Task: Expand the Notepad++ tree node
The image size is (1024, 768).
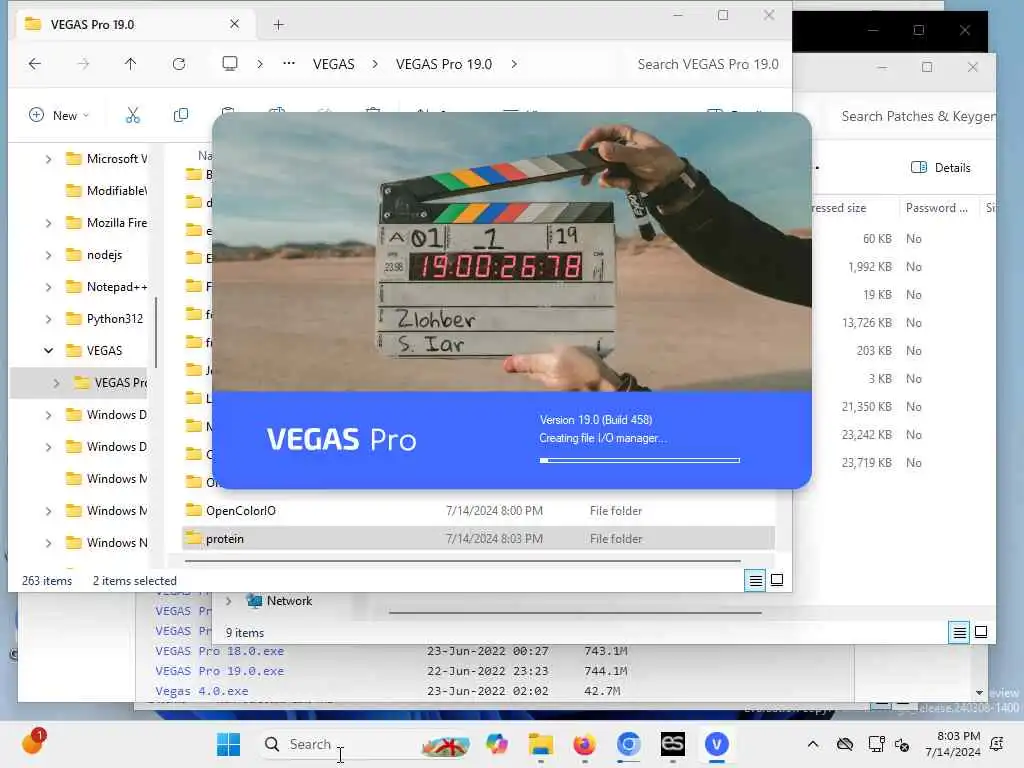Action: [48, 287]
